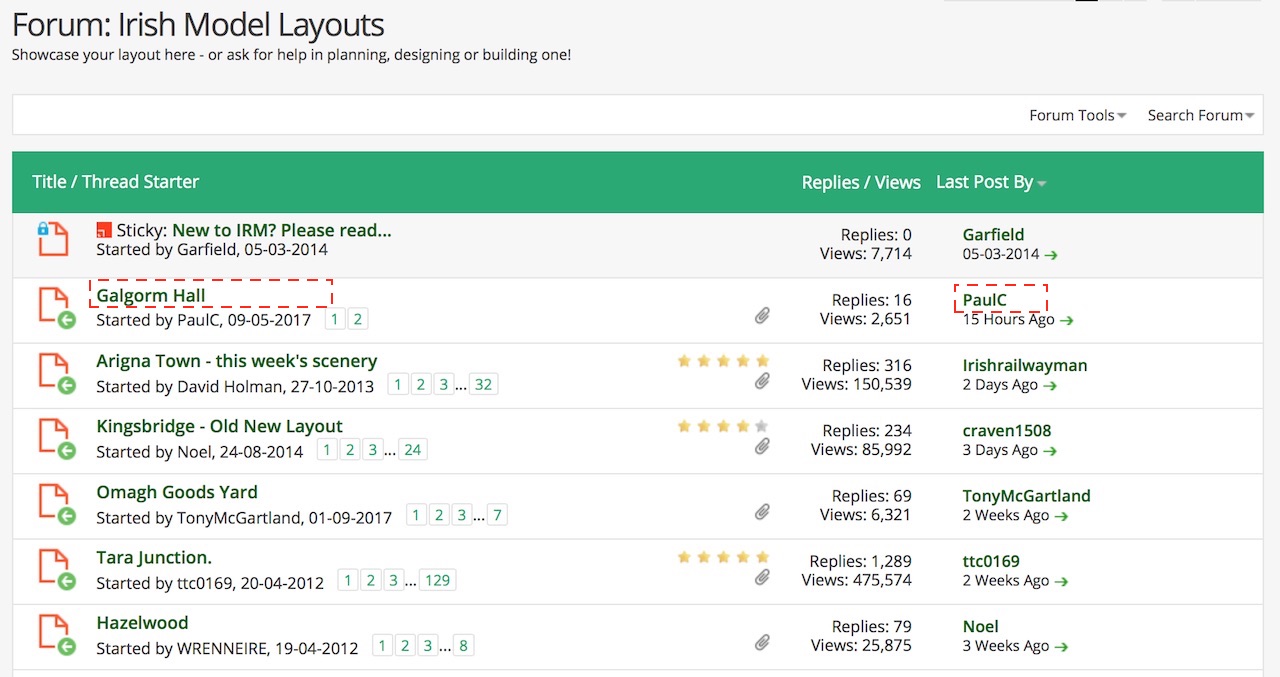Click the paperclip attachment icon for Galgorm Hall

pyautogui.click(x=762, y=316)
